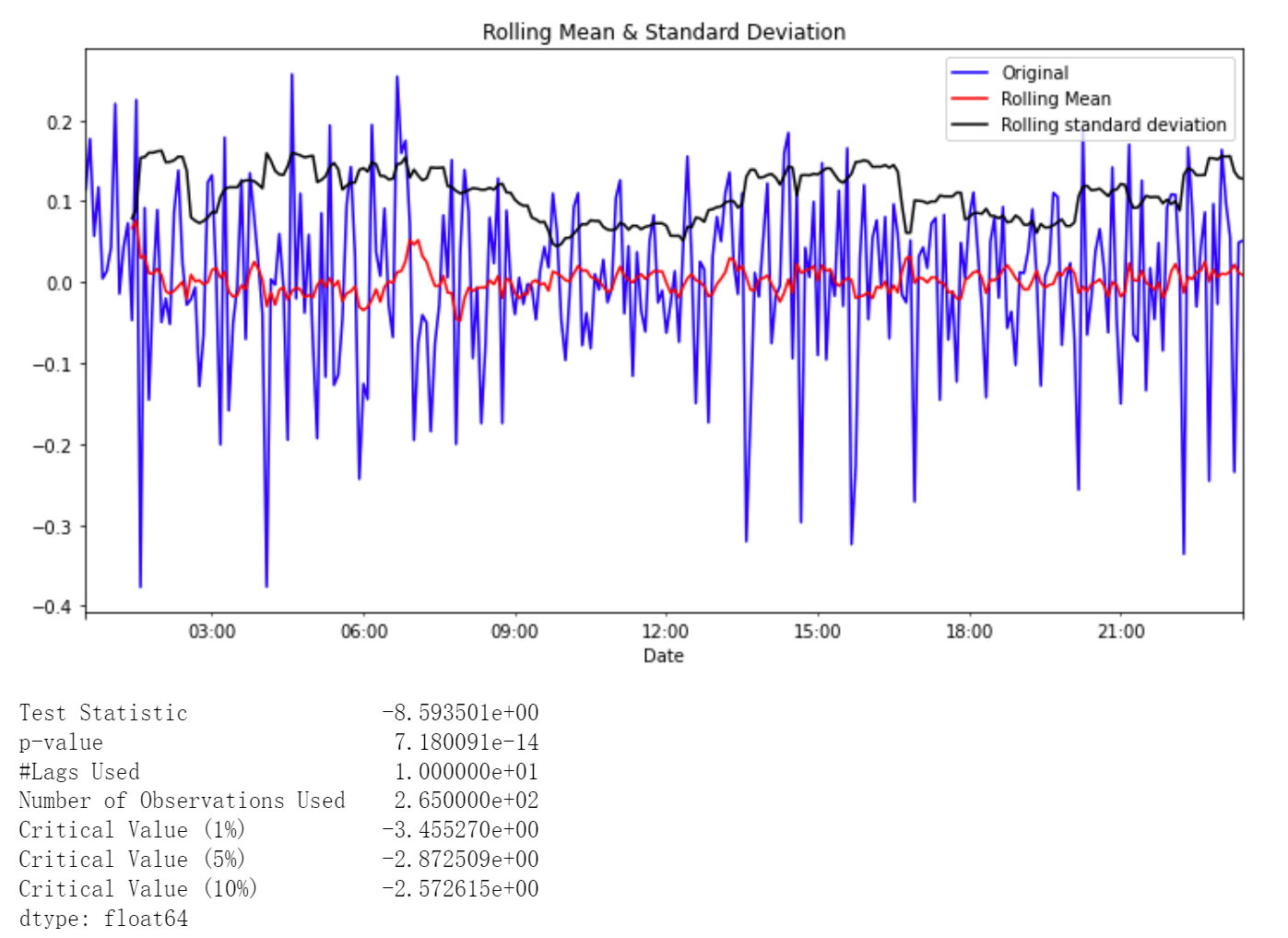Click the 0.2 y-axis tick label
The width and height of the screenshot is (1288, 938).
point(60,123)
